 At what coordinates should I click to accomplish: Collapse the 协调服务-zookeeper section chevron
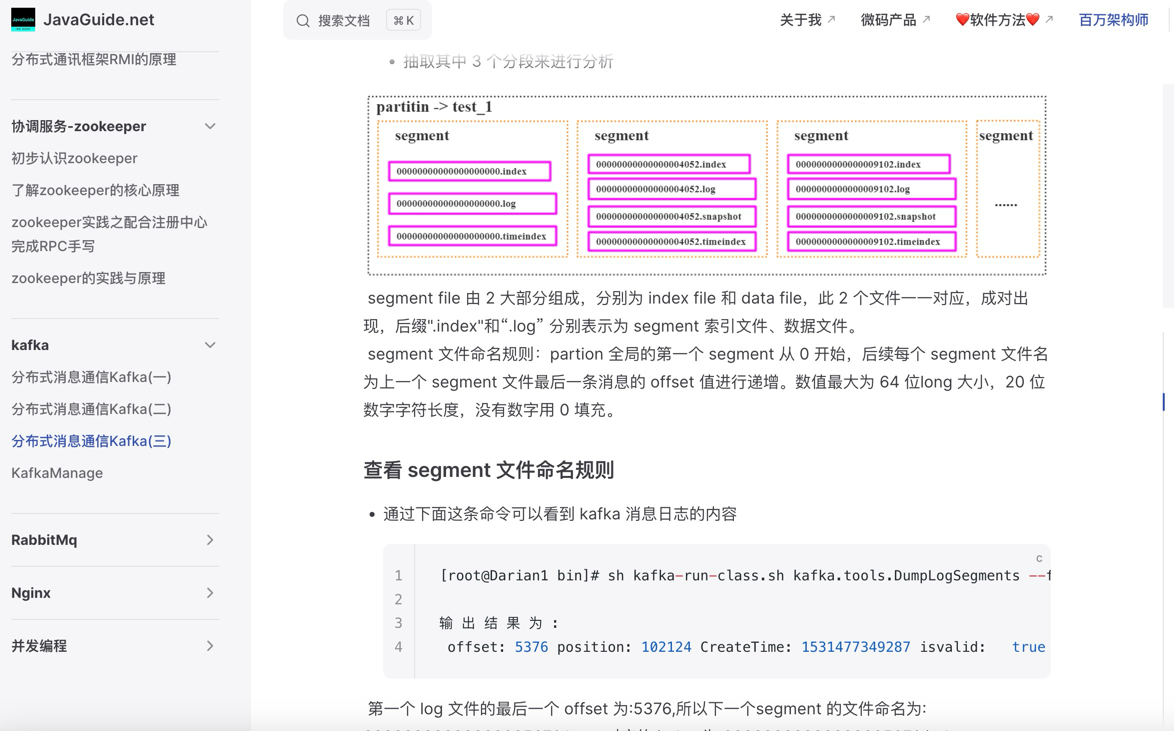[210, 127]
